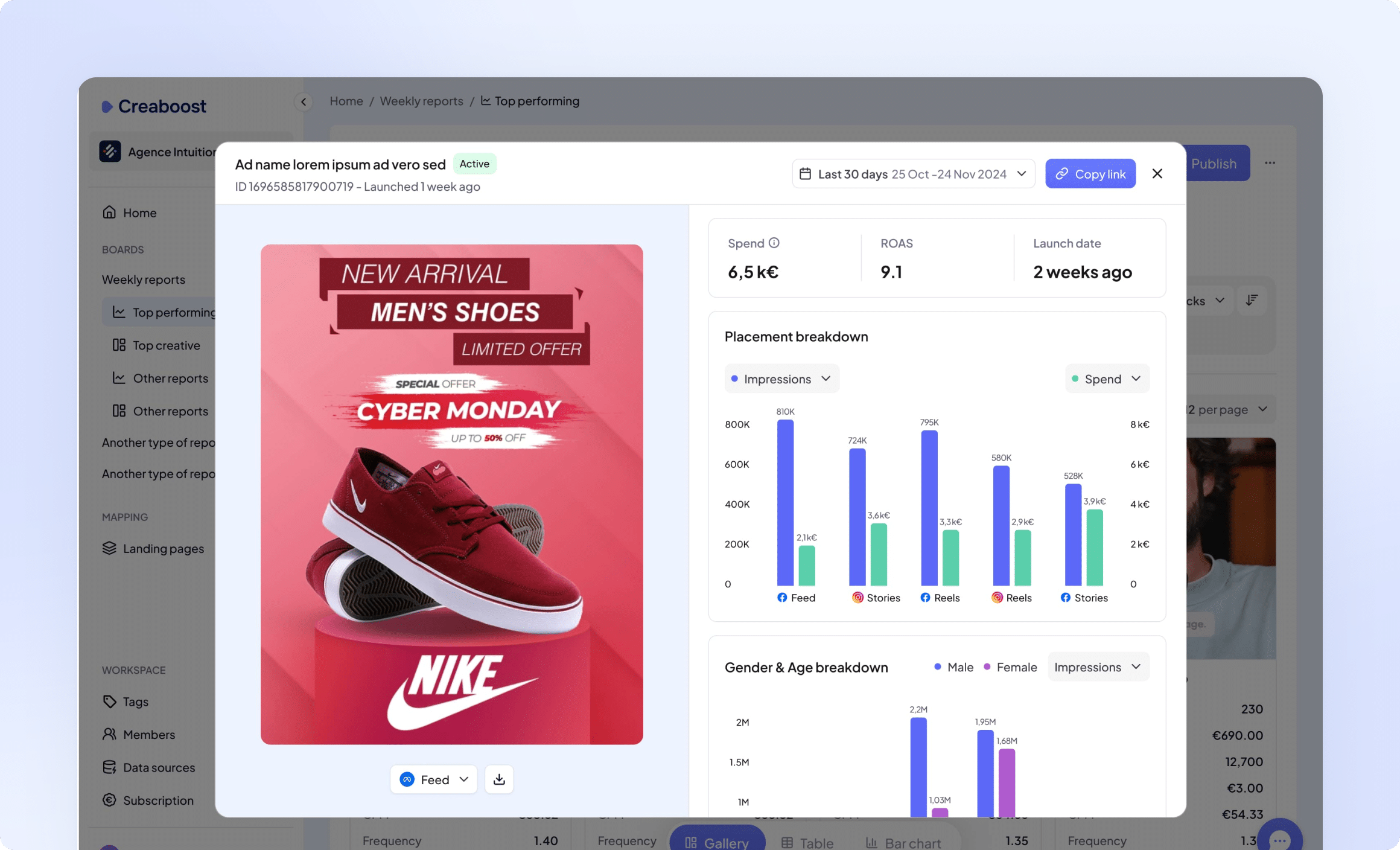Viewport: 1400px width, 850px height.
Task: Download the ad creative image
Action: pos(499,779)
